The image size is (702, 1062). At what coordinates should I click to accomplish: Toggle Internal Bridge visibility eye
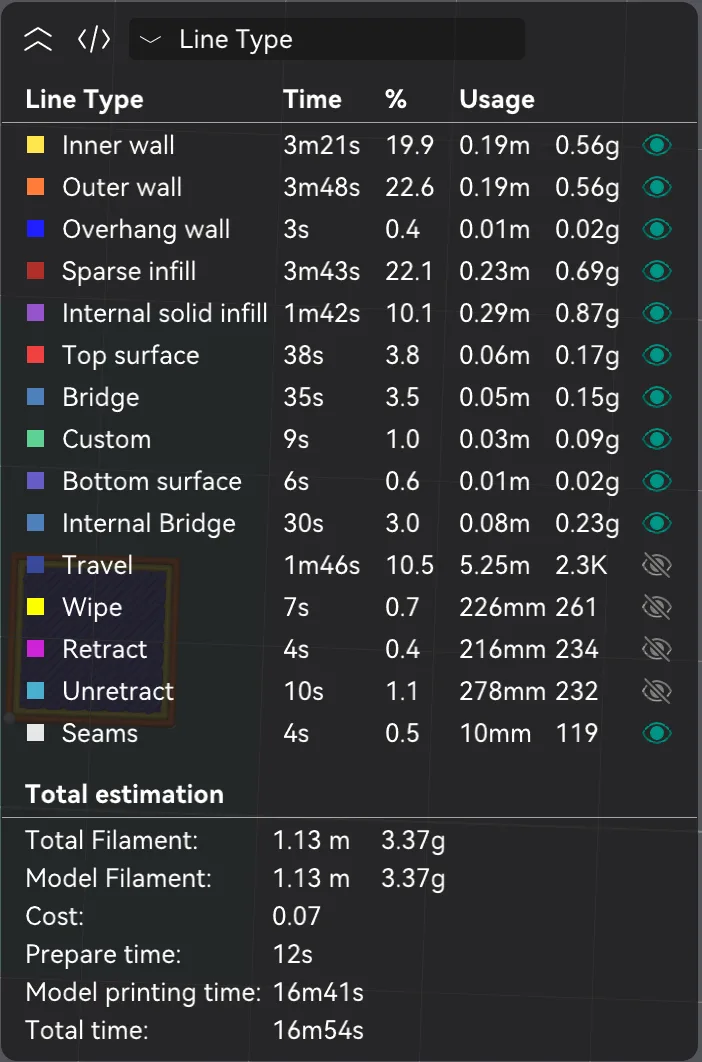pyautogui.click(x=657, y=523)
